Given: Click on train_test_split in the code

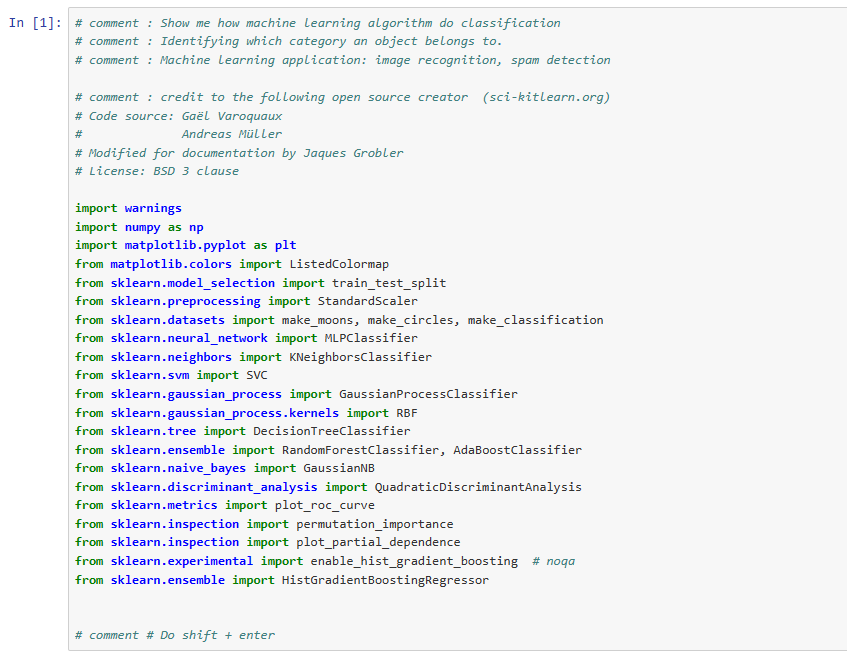Looking at the screenshot, I should tap(389, 283).
